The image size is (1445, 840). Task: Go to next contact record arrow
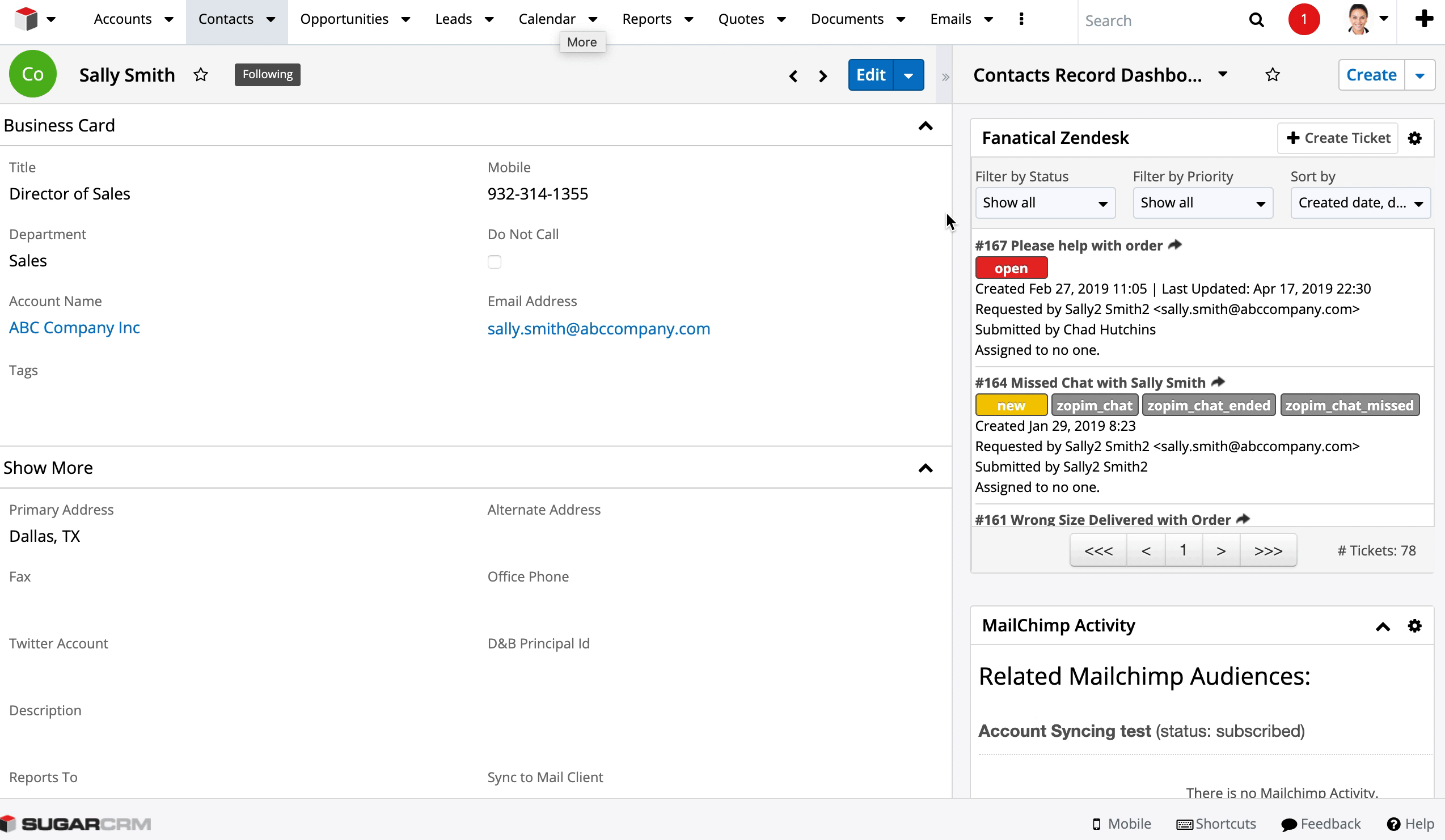click(x=823, y=75)
